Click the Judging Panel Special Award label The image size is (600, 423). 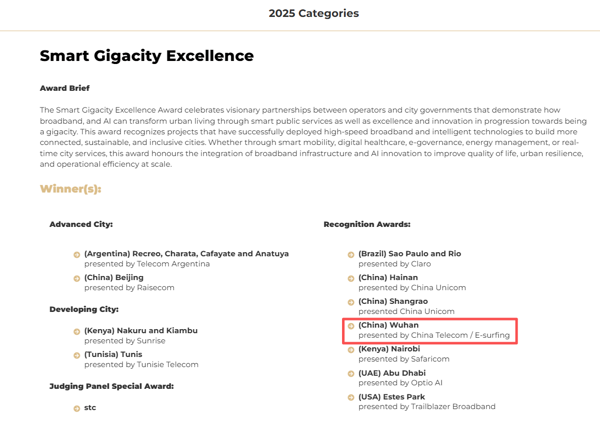coord(111,385)
